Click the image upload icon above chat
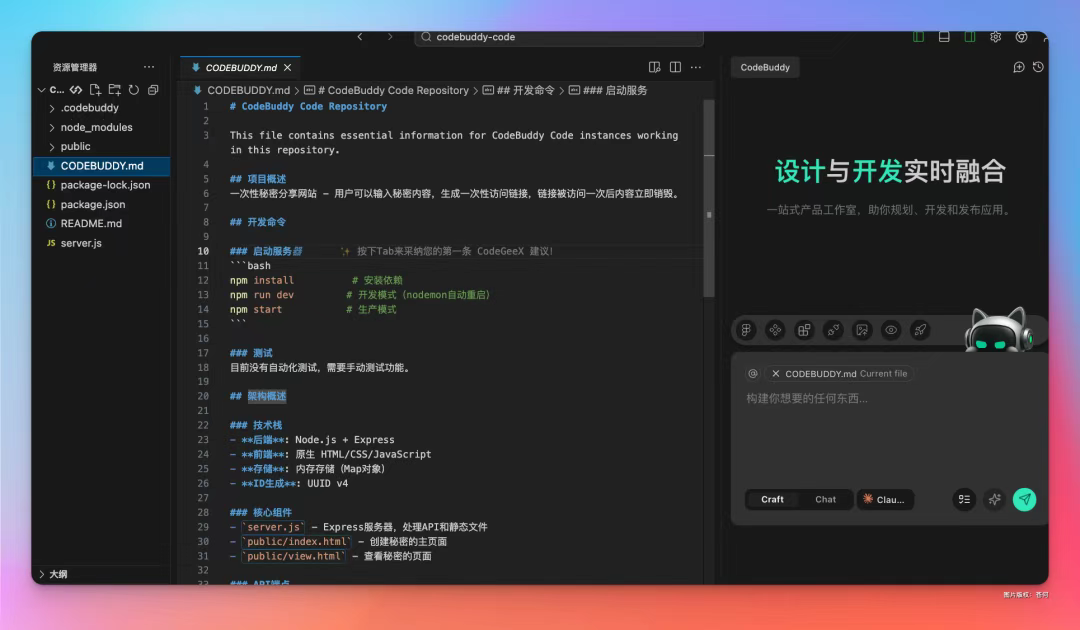 pos(862,330)
